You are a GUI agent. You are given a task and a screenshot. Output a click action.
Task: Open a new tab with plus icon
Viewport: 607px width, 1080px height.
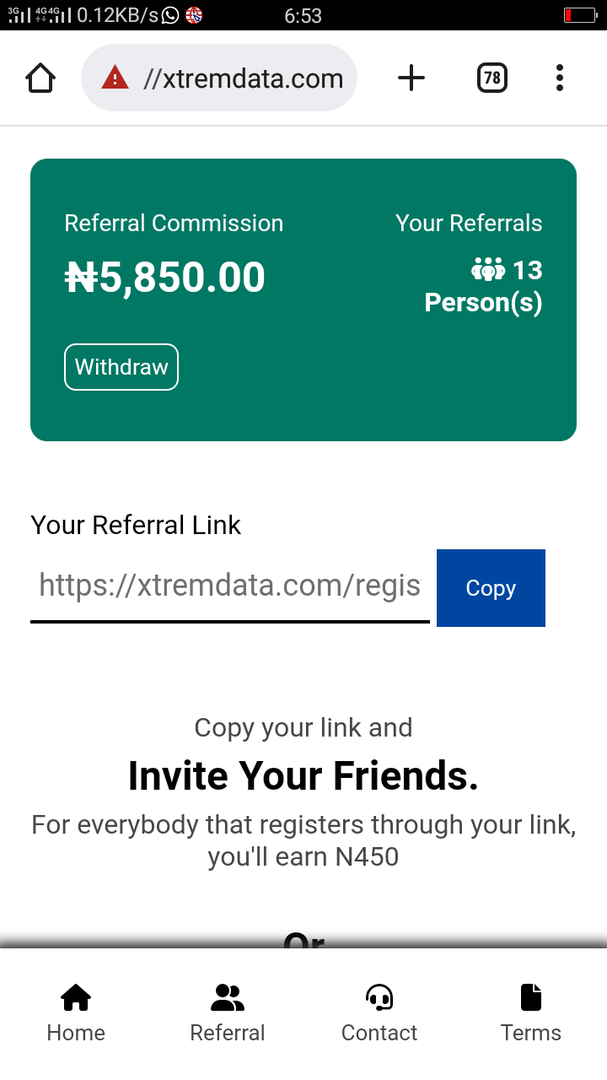click(x=411, y=78)
